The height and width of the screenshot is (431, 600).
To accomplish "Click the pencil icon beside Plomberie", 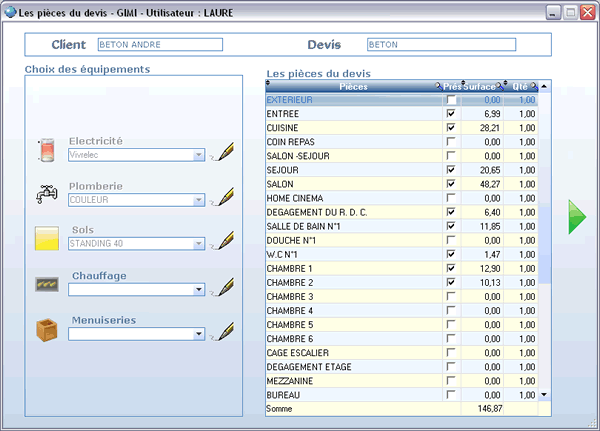I will point(227,196).
